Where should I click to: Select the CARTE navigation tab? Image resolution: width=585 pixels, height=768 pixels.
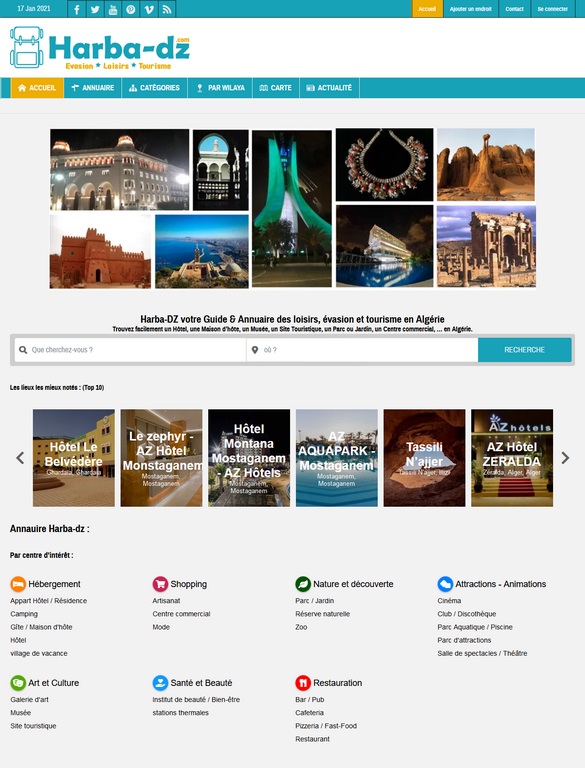pos(276,88)
